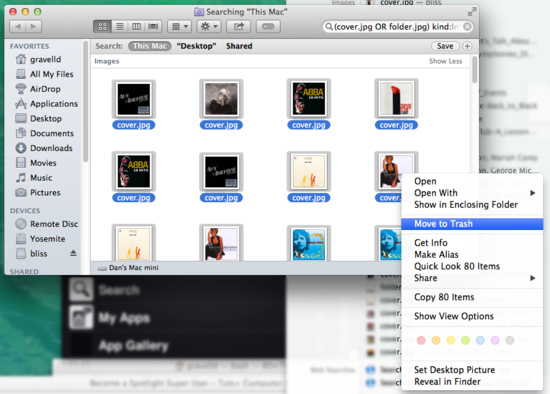Image resolution: width=550 pixels, height=394 pixels.
Task: Switch to Cover Flow view
Action: coord(153,27)
